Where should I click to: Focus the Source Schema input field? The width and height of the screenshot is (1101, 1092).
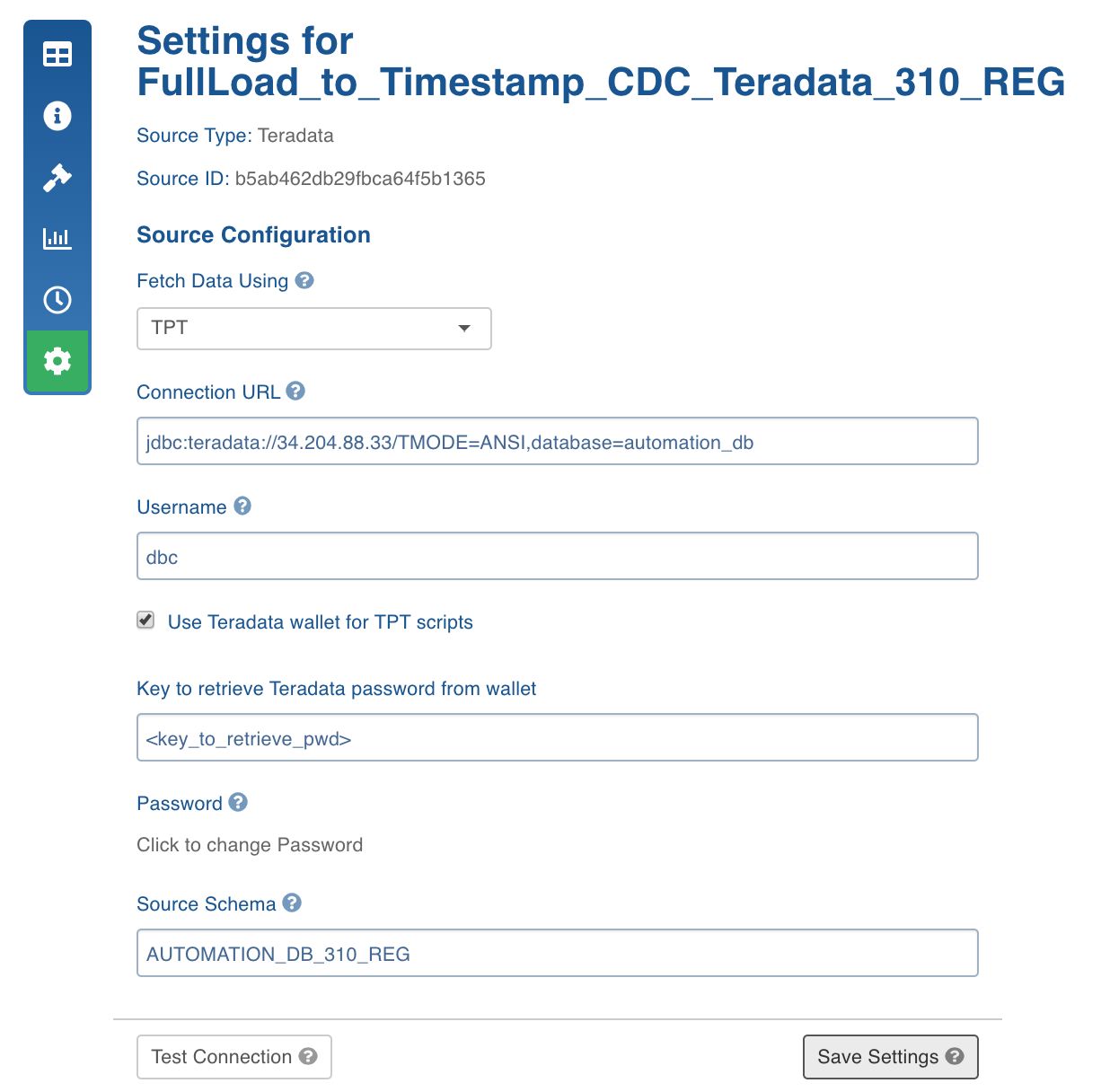(x=557, y=953)
